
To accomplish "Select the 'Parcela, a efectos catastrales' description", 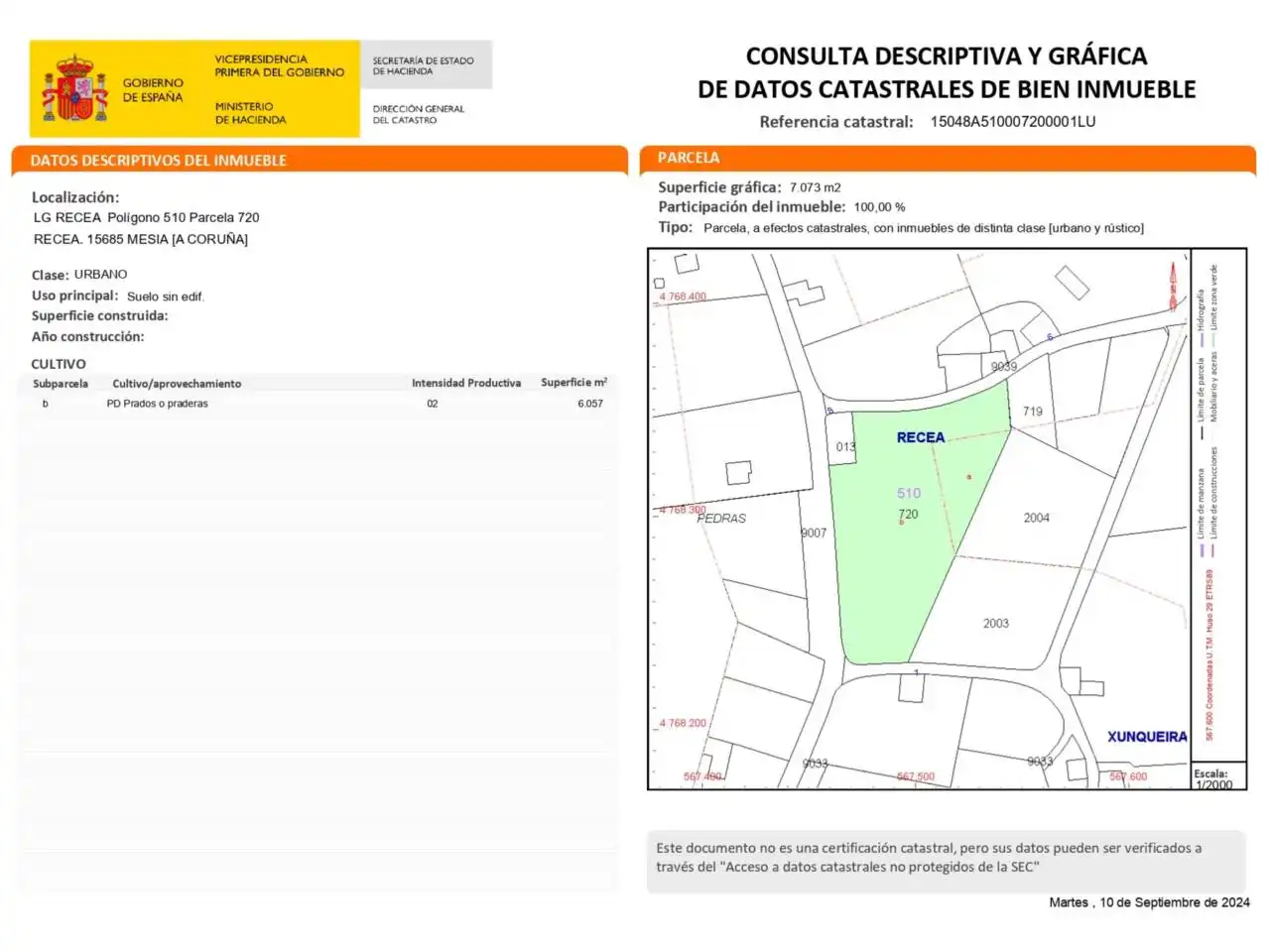I will coord(924,228).
